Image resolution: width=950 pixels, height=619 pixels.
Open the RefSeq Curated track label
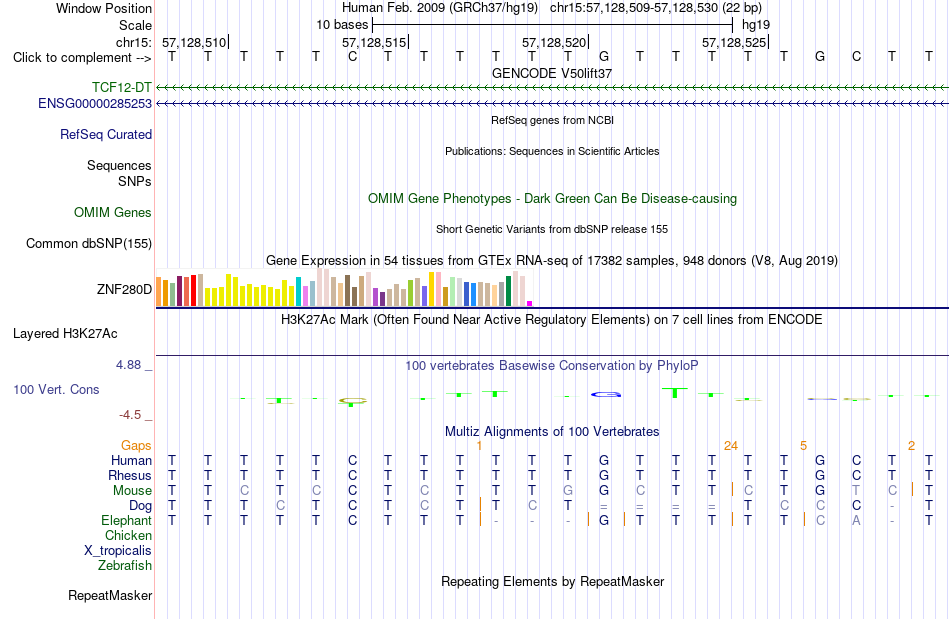pos(106,134)
